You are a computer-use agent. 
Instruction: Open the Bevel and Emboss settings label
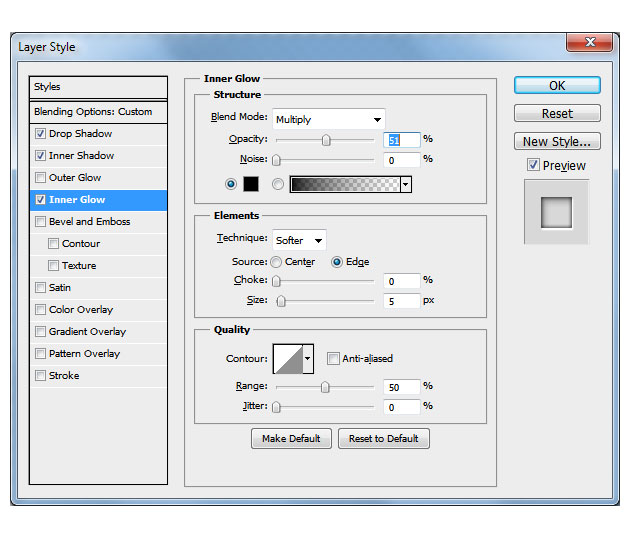(90, 222)
